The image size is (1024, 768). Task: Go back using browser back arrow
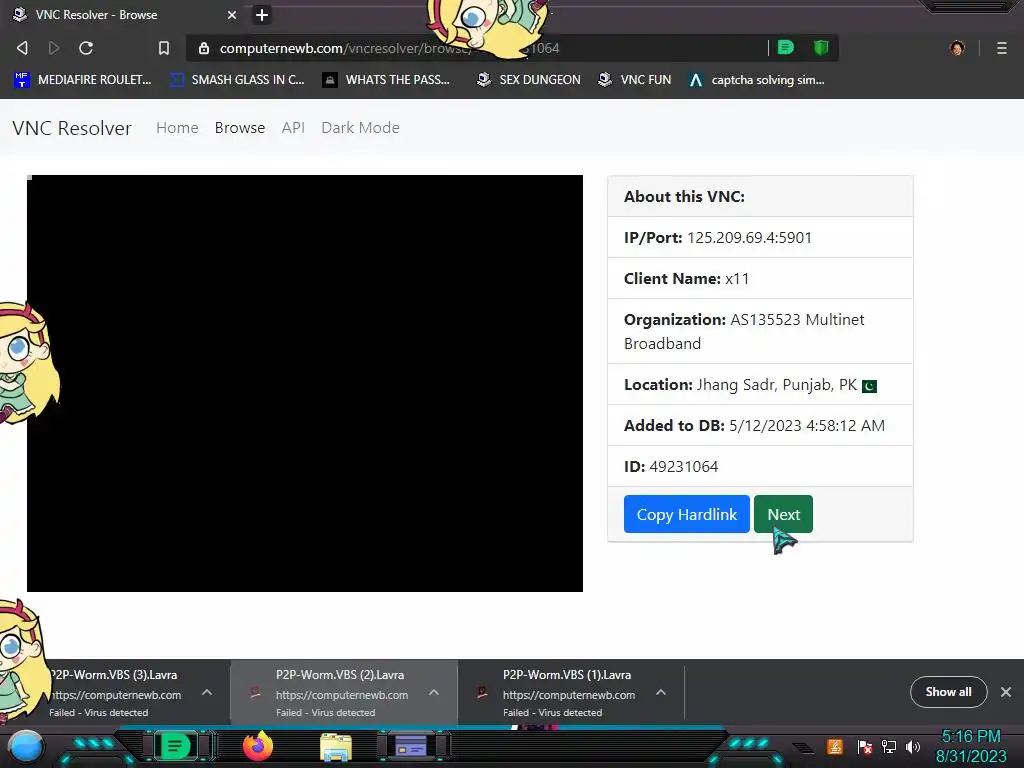coord(22,48)
